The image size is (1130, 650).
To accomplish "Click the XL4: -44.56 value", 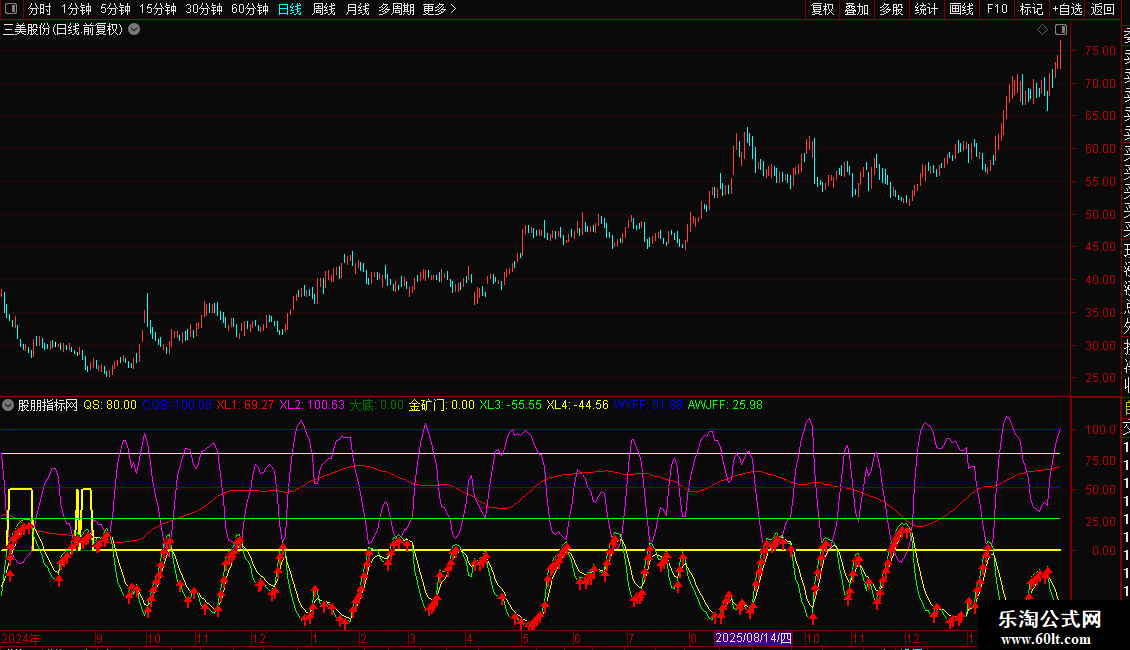I will point(577,405).
